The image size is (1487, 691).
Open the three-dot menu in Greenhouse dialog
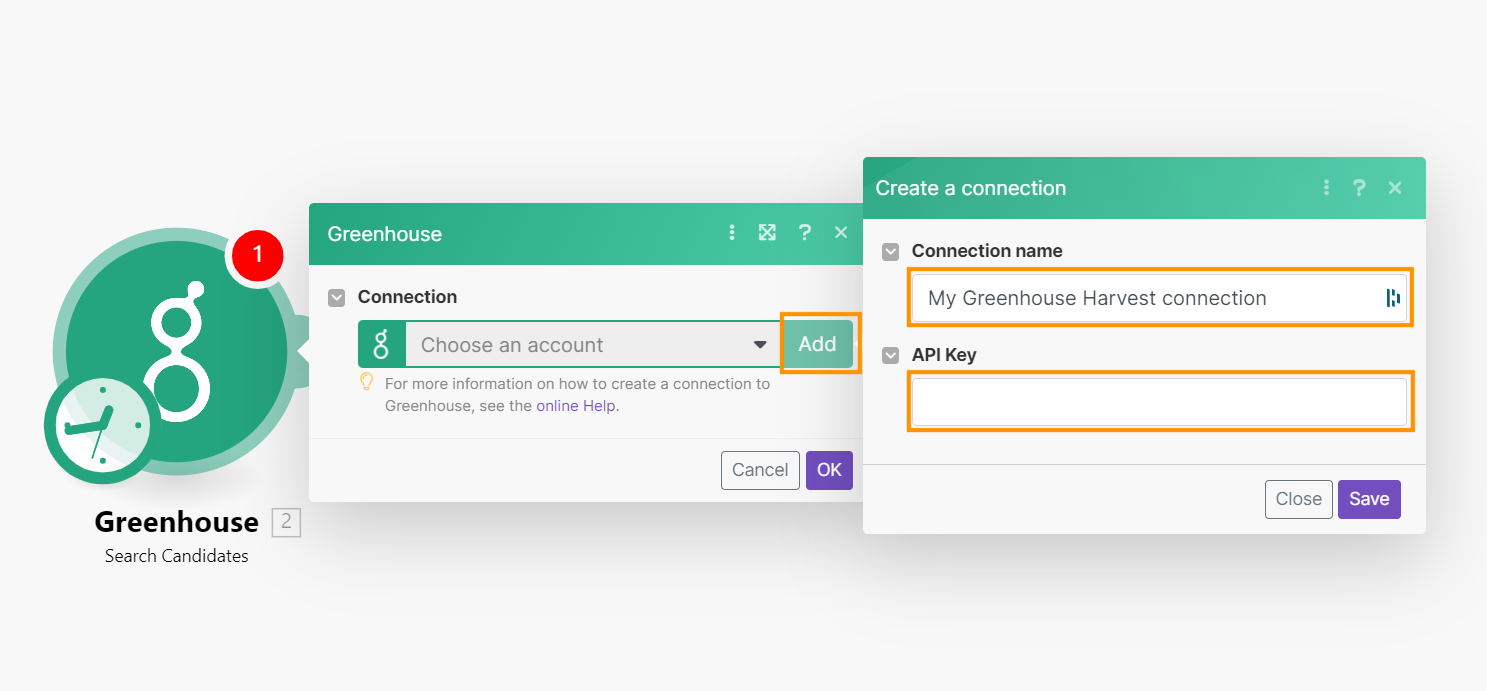point(732,233)
